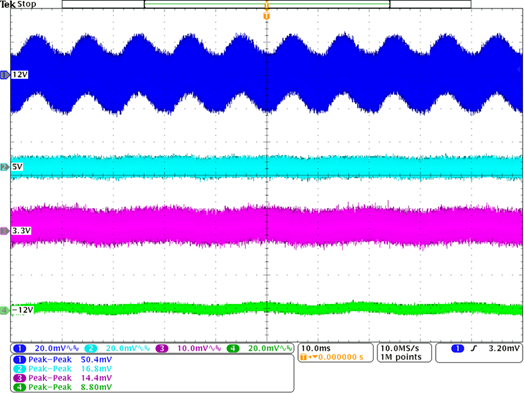Screen dimensions: 524x393
Task: Select the orange trigger position marker T
Action: coord(266,16)
